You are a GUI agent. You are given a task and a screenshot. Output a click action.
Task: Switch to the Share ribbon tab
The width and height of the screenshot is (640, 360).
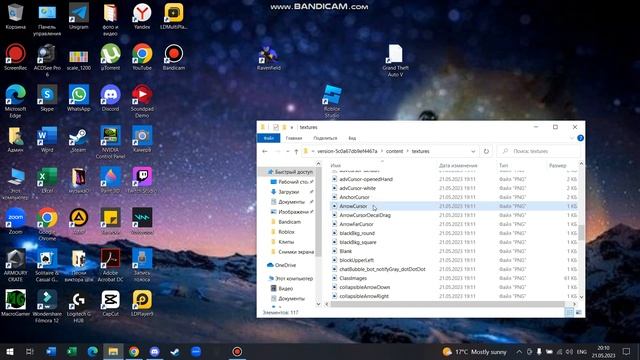point(325,138)
